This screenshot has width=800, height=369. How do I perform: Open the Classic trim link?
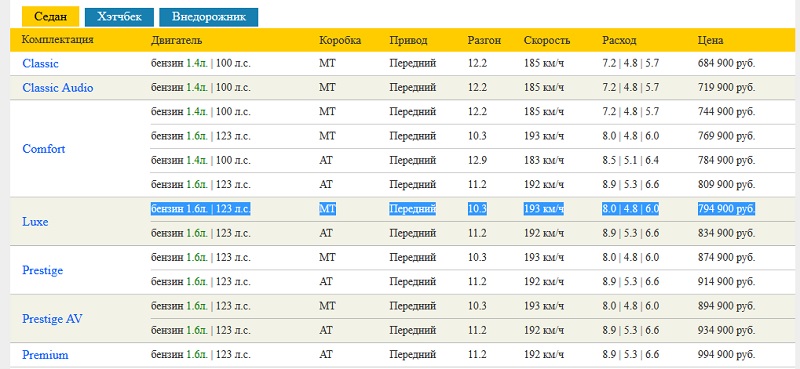(40, 63)
